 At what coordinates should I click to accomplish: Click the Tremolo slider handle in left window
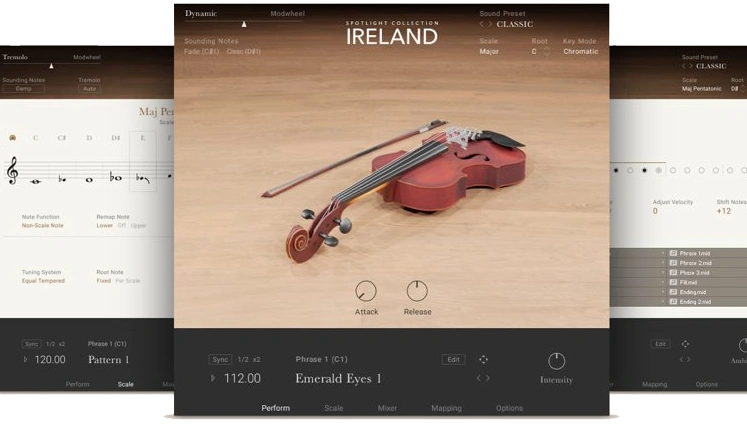[51, 66]
